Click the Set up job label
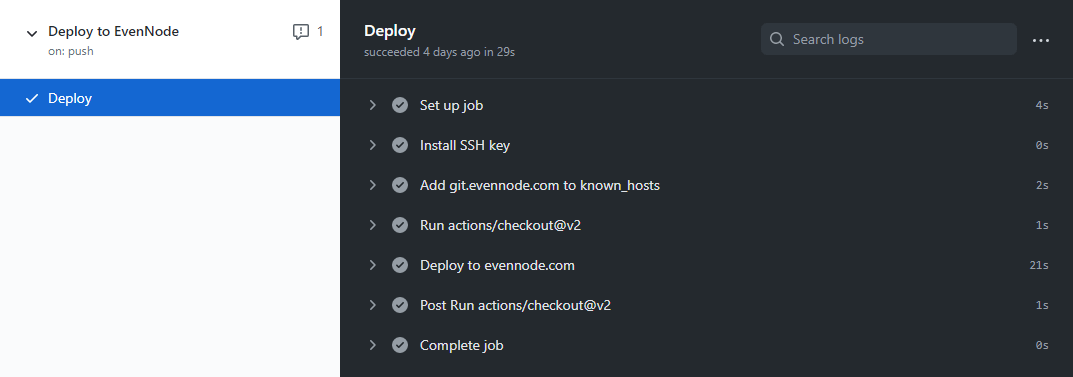Viewport: 1073px width, 377px height. [452, 105]
